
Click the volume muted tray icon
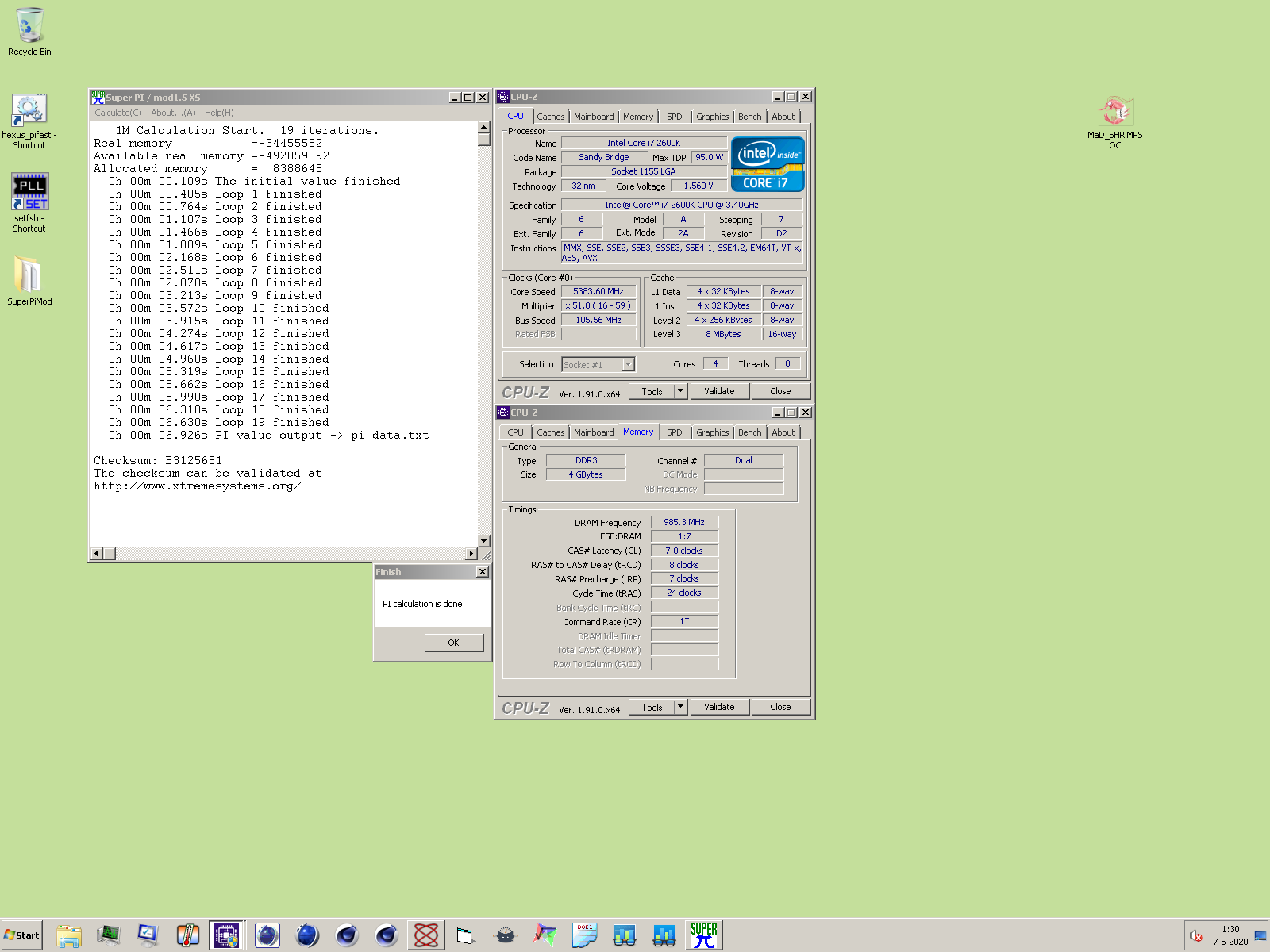coord(1196,936)
